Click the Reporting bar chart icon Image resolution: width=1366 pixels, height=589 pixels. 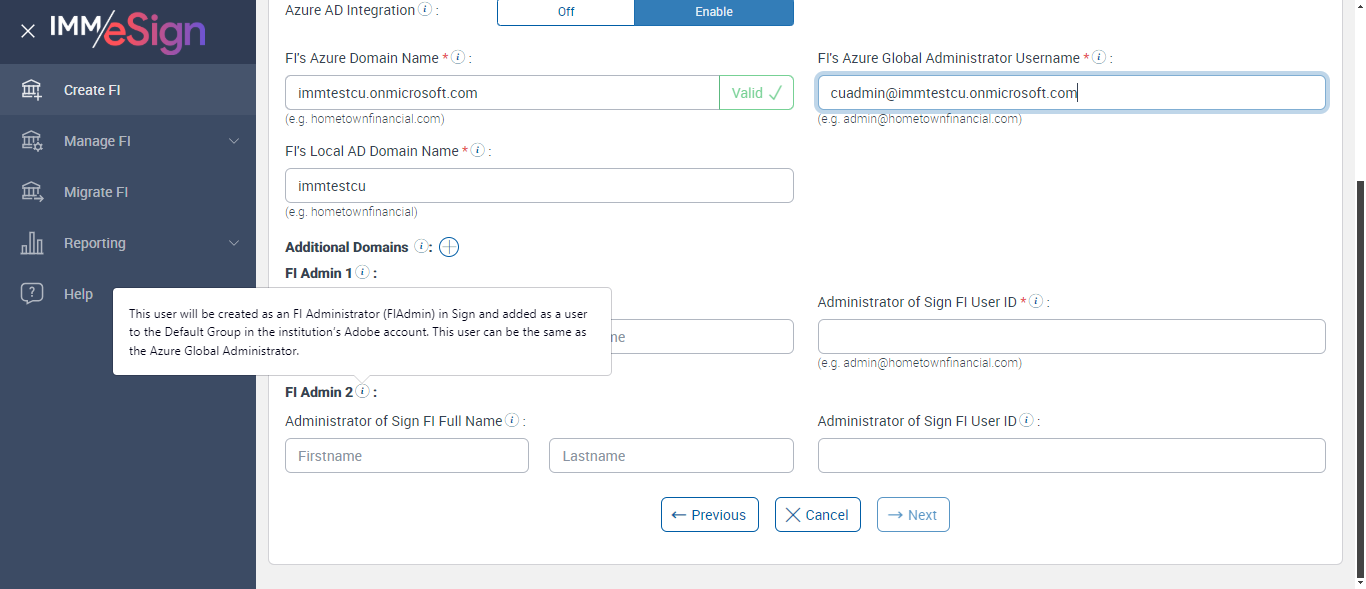[x=32, y=243]
